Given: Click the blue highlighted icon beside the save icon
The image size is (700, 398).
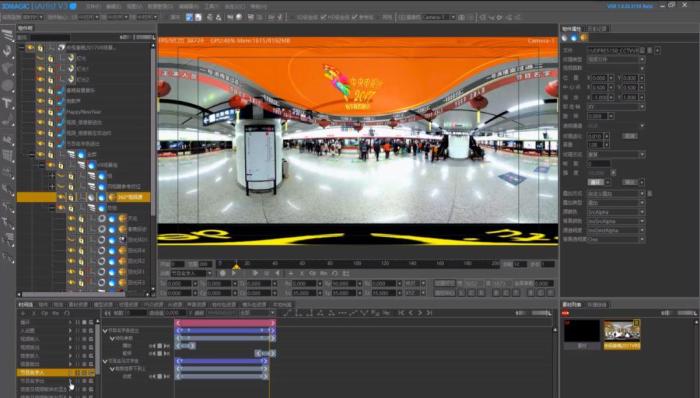Looking at the screenshot, I should pos(189,17).
